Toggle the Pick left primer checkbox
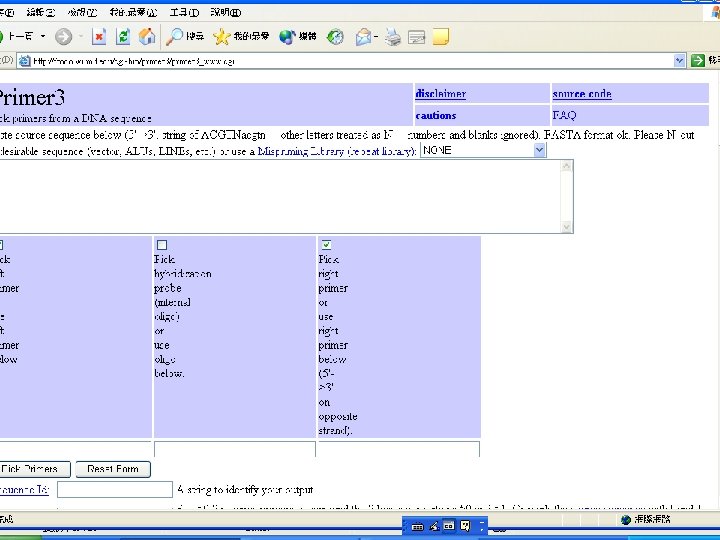This screenshot has height=540, width=720. coord(1,245)
